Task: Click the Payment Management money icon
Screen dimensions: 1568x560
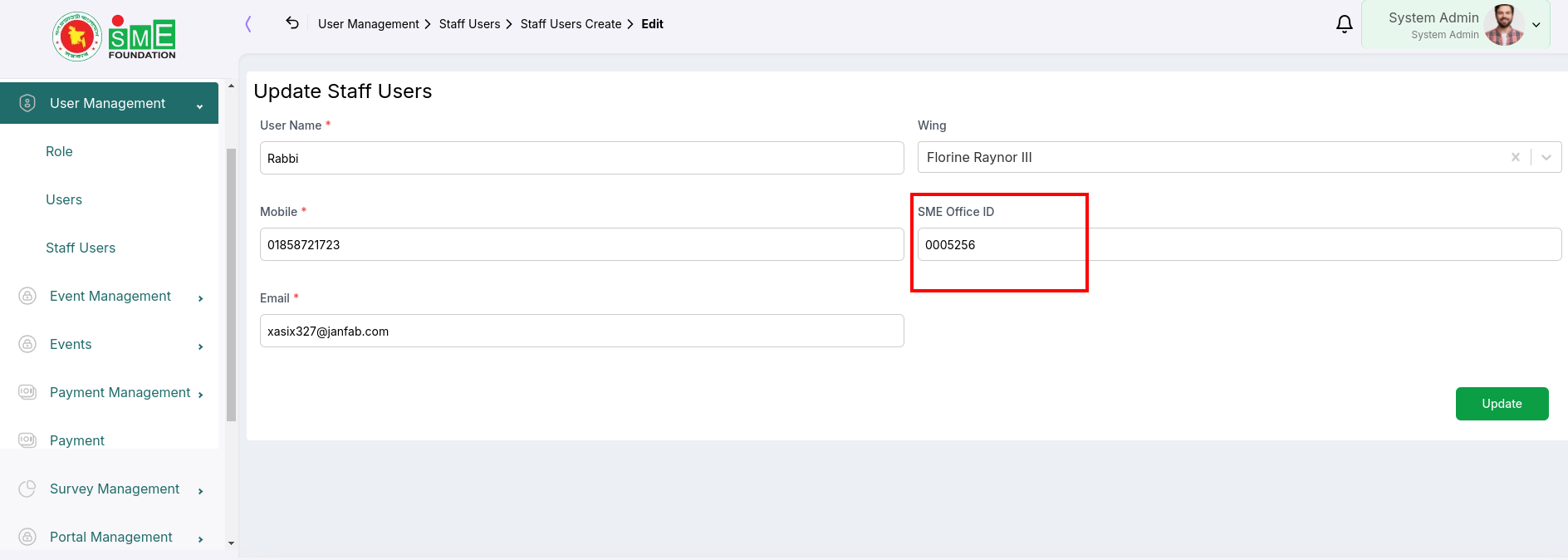Action: 27,392
